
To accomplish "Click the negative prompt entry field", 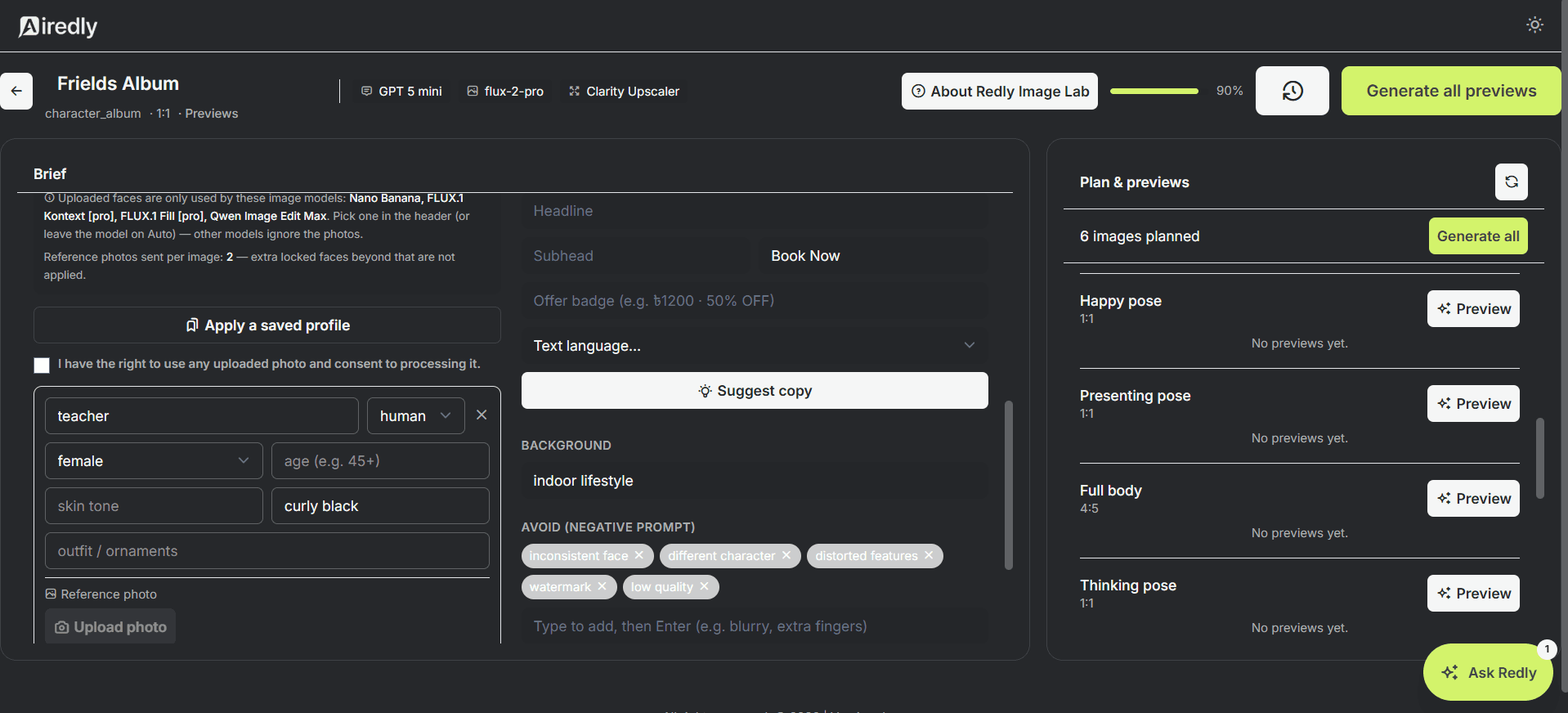I will click(x=755, y=626).
